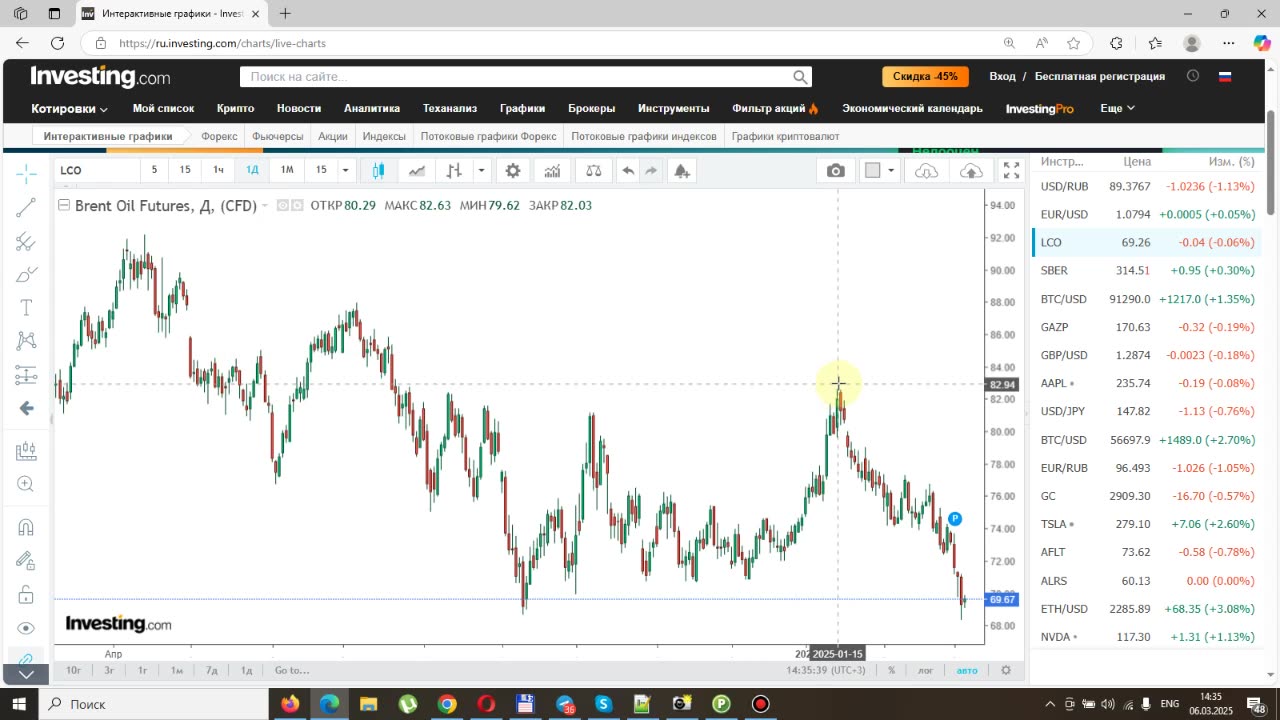Viewport: 1280px width, 720px height.
Task: Select the 1М monthly timeframe
Action: pyautogui.click(x=287, y=170)
